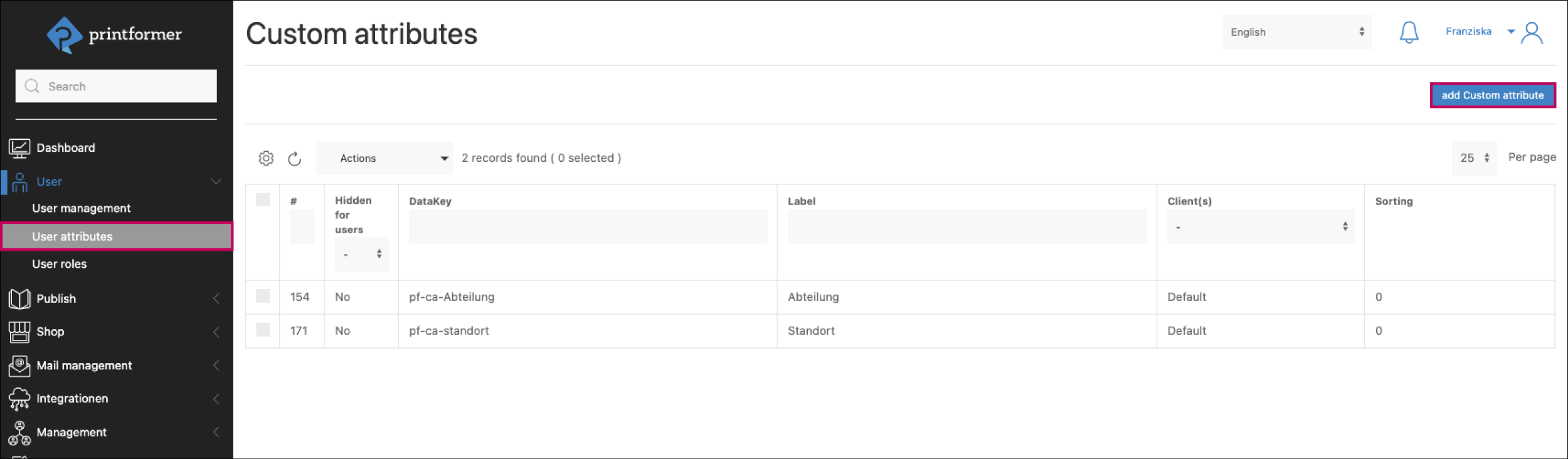Open the English language selector
Image resolution: width=1568 pixels, height=459 pixels.
[1296, 32]
